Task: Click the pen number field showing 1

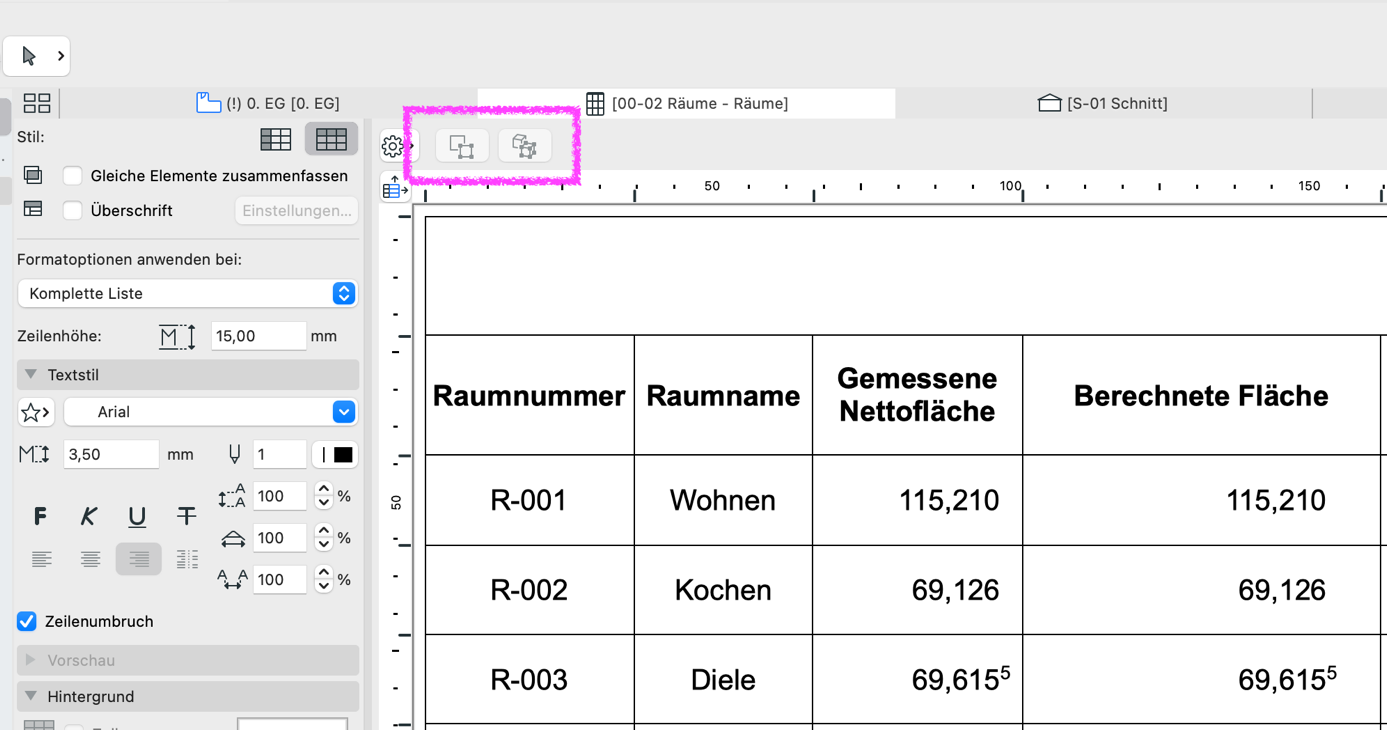Action: pyautogui.click(x=279, y=454)
